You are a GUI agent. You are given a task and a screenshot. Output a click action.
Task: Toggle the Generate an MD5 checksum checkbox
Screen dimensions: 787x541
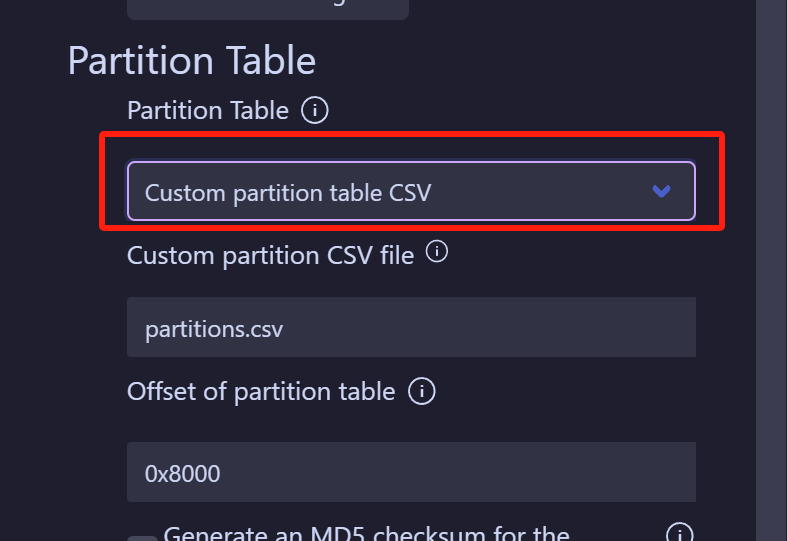[143, 538]
